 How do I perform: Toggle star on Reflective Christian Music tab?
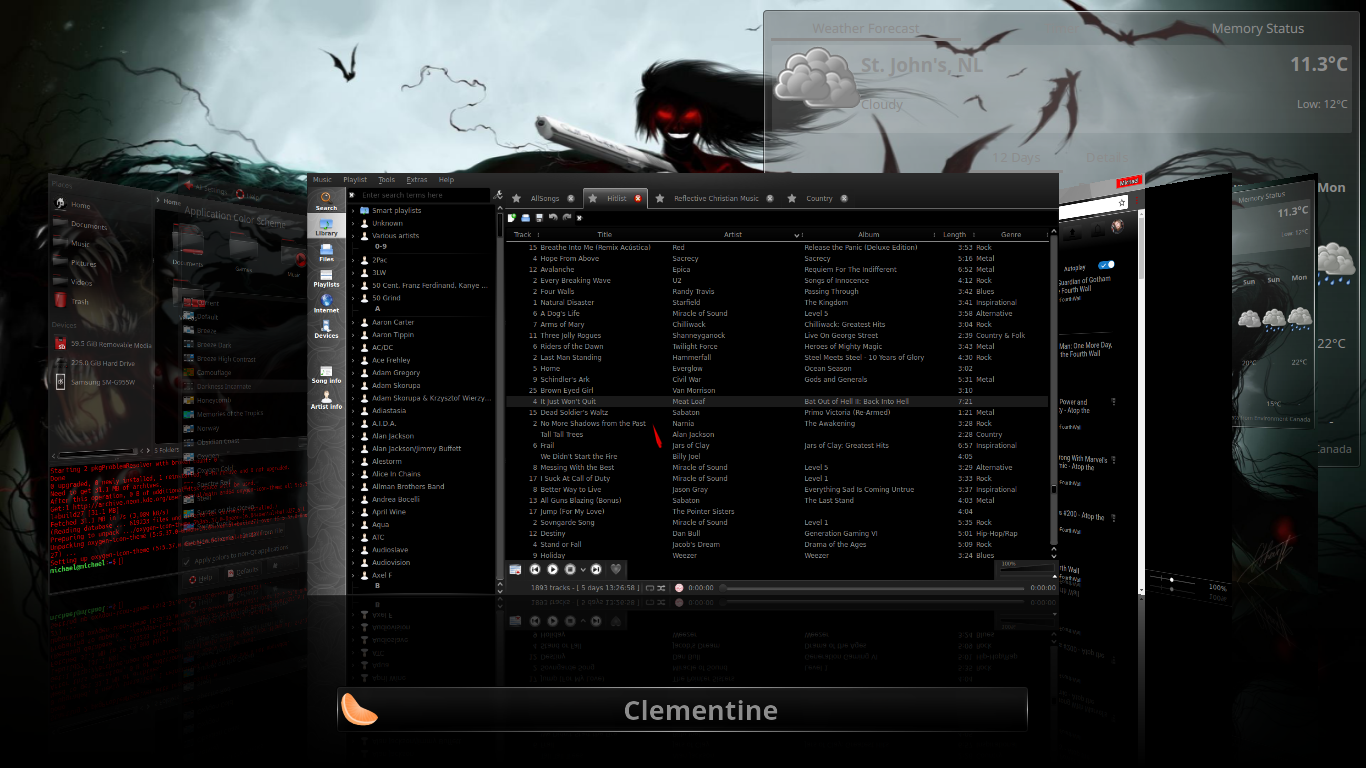point(660,198)
